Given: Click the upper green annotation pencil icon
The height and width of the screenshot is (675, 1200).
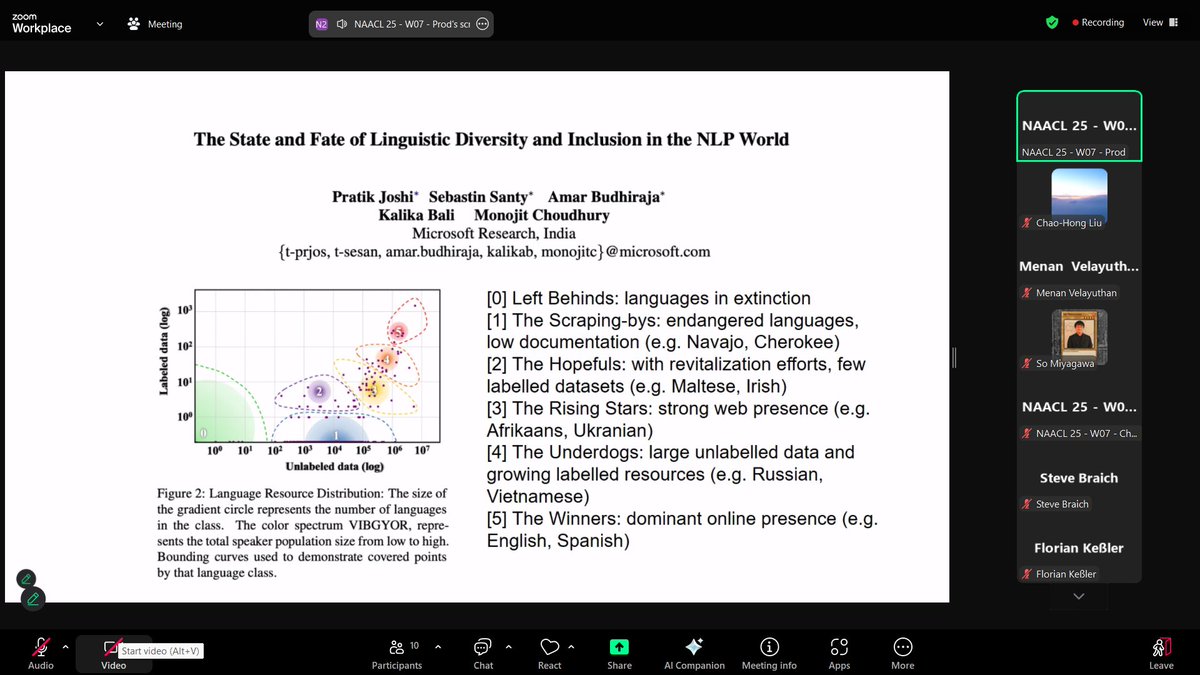Looking at the screenshot, I should [26, 578].
